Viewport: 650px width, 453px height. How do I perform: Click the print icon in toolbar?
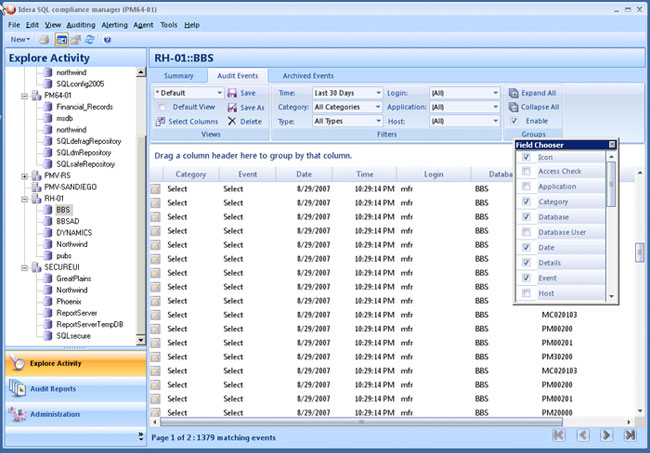(x=44, y=40)
